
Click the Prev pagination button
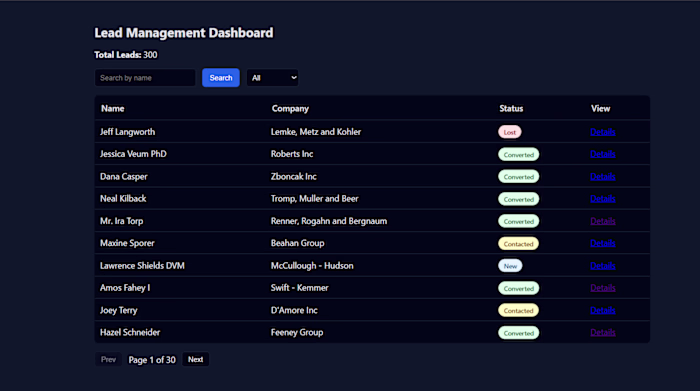108,359
